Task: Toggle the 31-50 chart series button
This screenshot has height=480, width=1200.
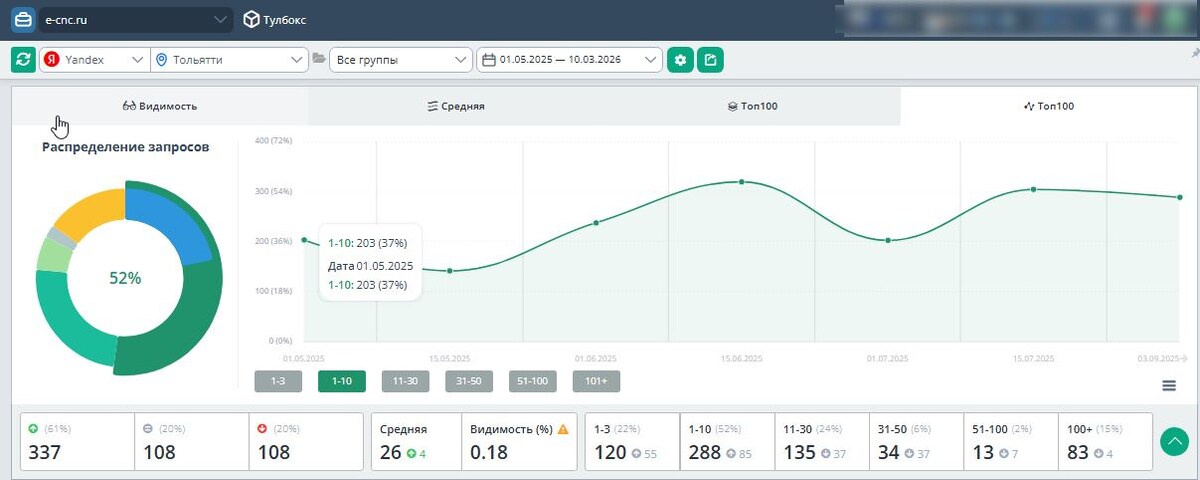Action: pyautogui.click(x=469, y=381)
